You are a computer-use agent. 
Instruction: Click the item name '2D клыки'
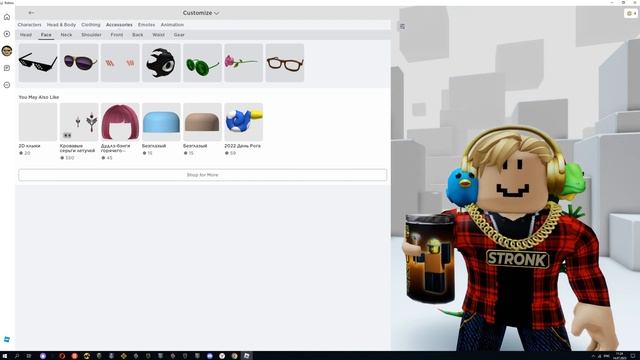29,146
